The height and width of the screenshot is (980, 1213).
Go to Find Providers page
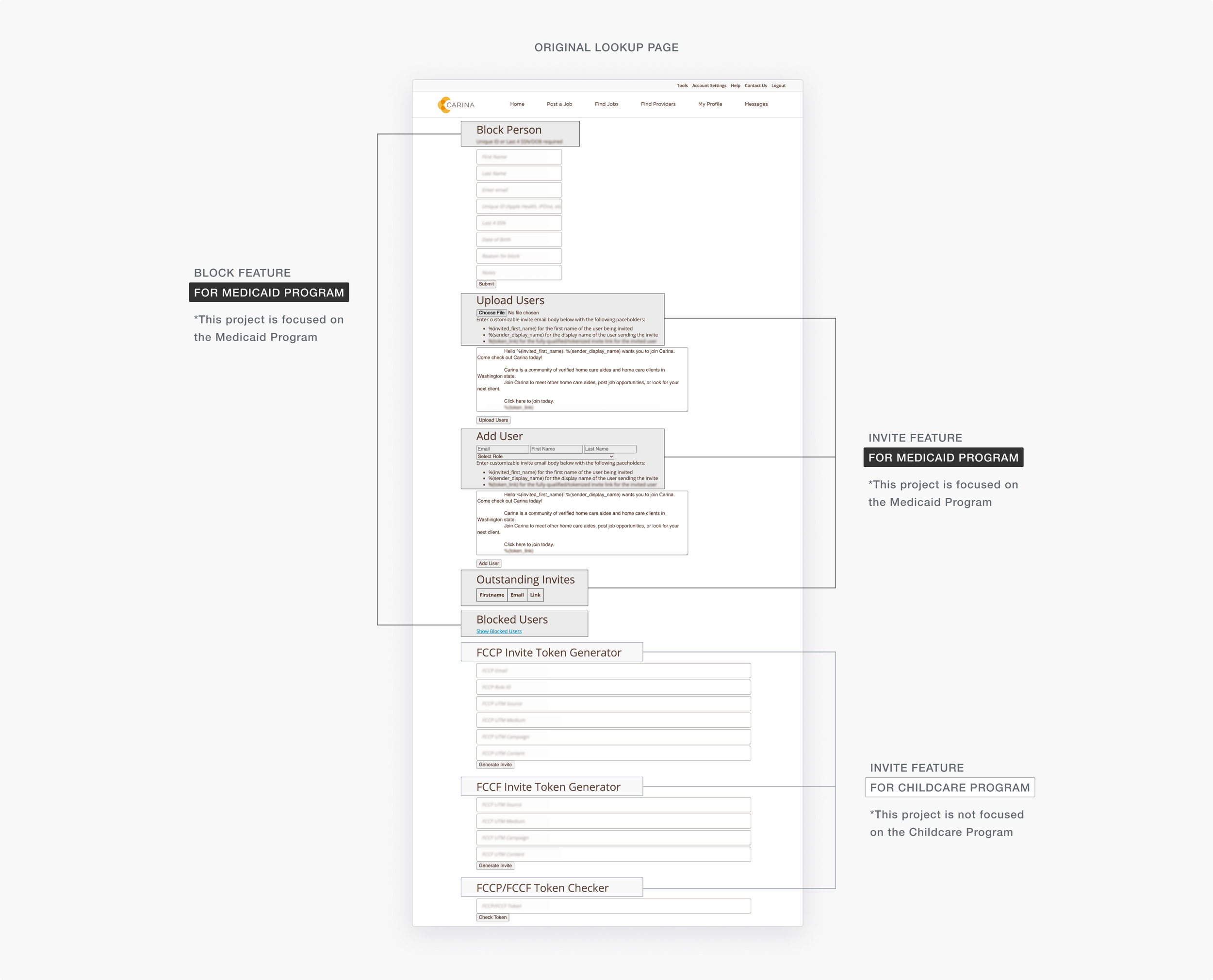pyautogui.click(x=657, y=104)
